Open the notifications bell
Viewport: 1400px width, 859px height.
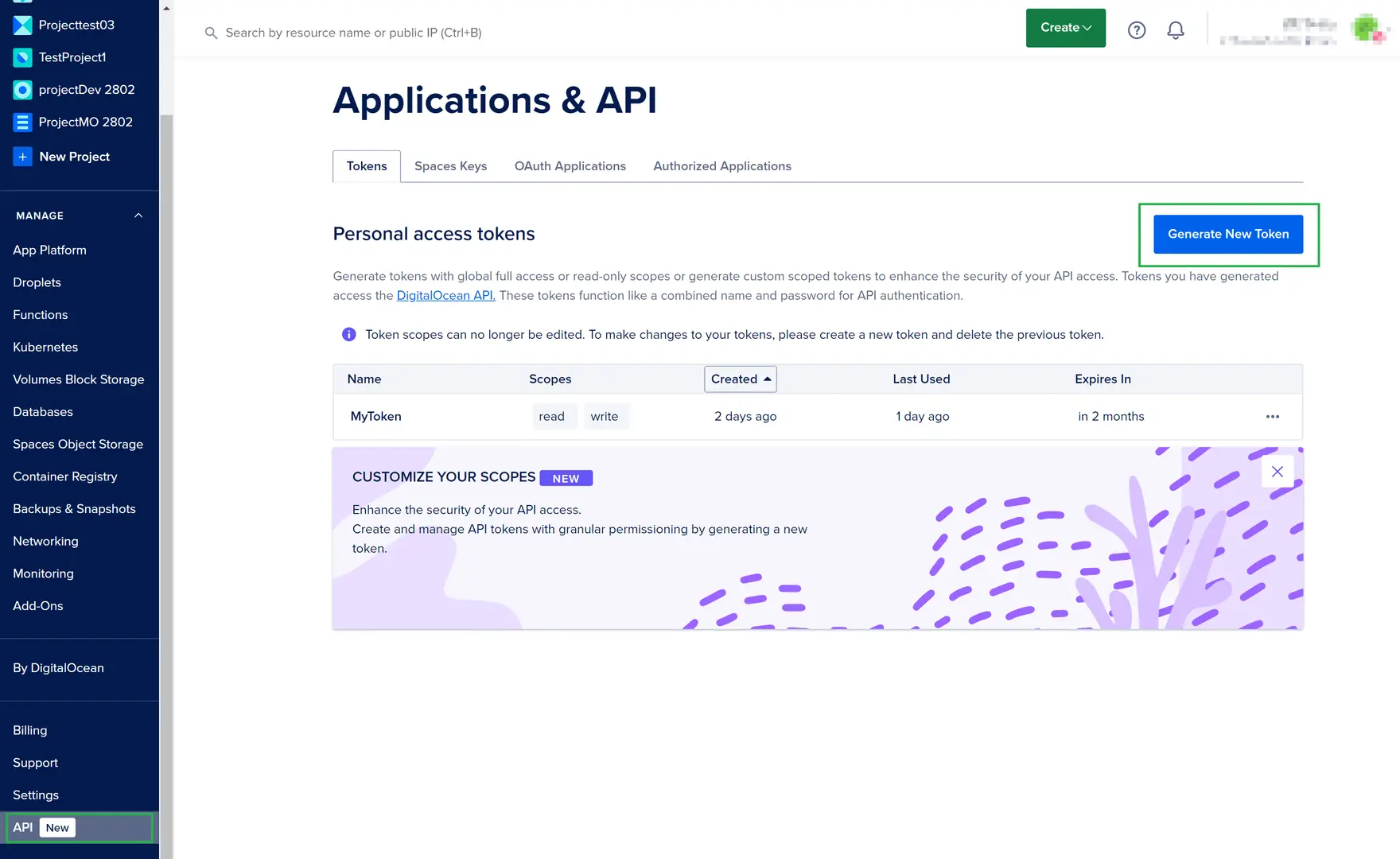pos(1176,30)
